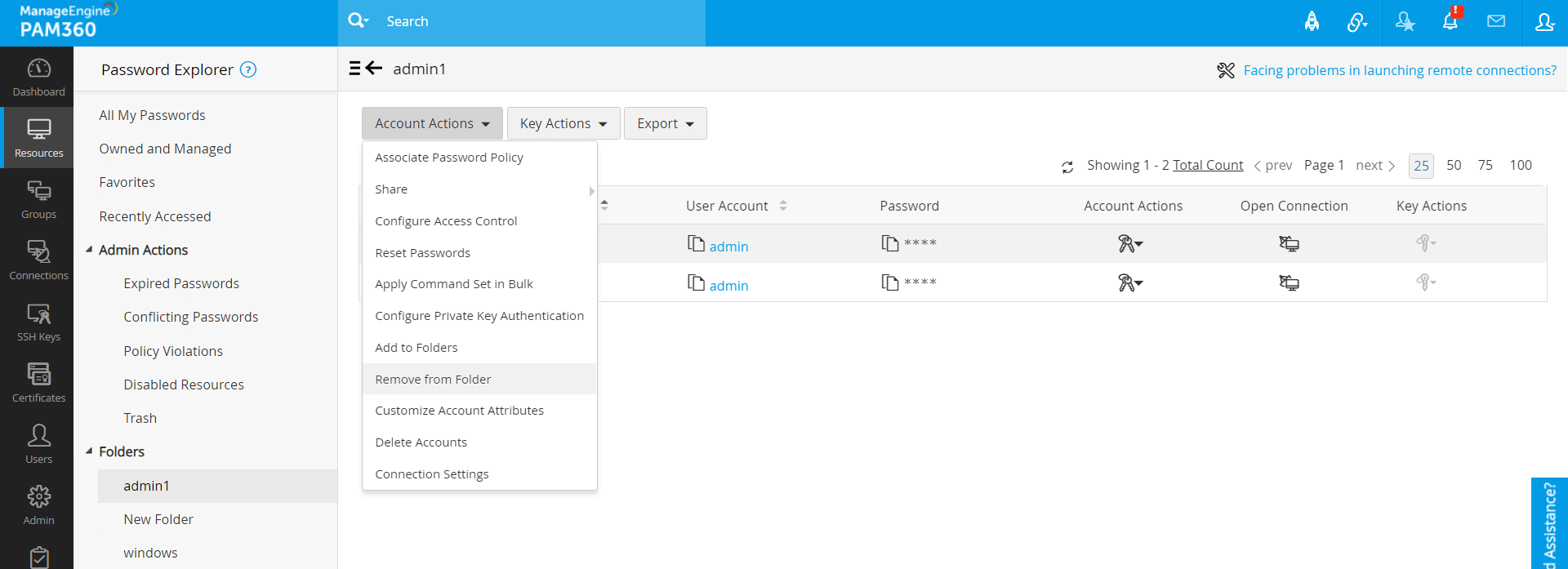Click the notifications bell icon

pos(1450,22)
